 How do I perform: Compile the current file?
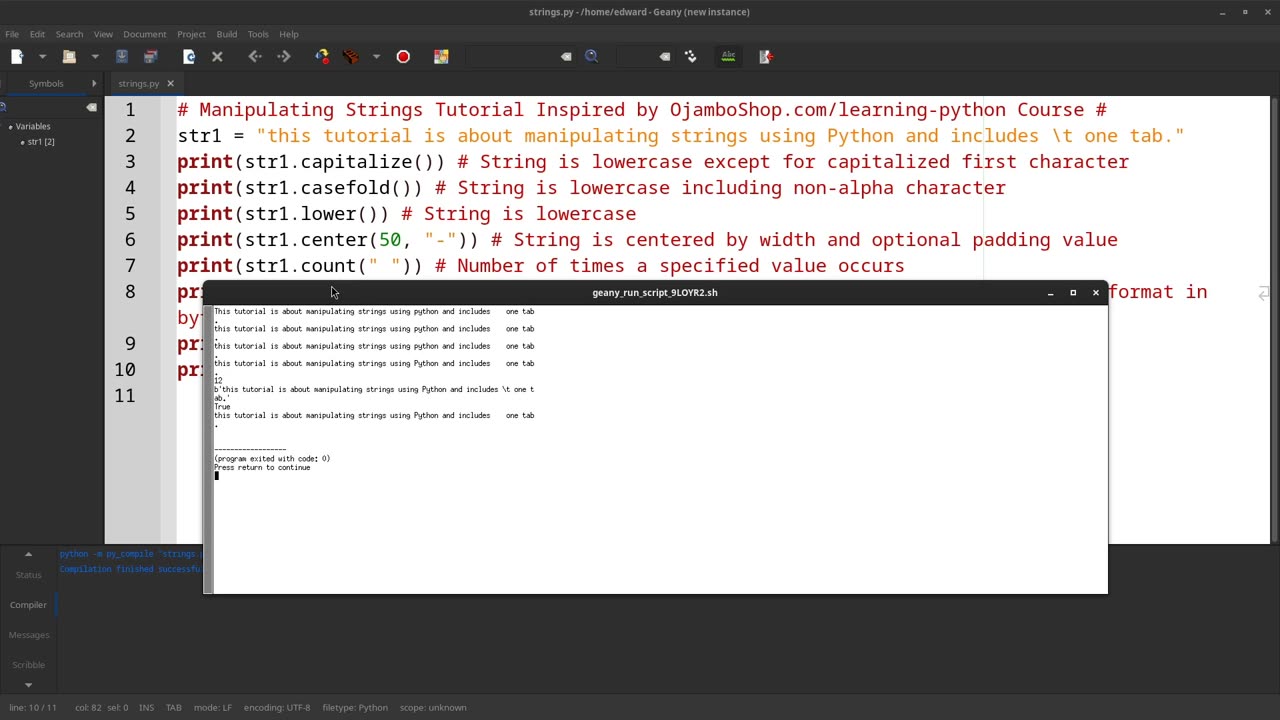click(x=322, y=57)
